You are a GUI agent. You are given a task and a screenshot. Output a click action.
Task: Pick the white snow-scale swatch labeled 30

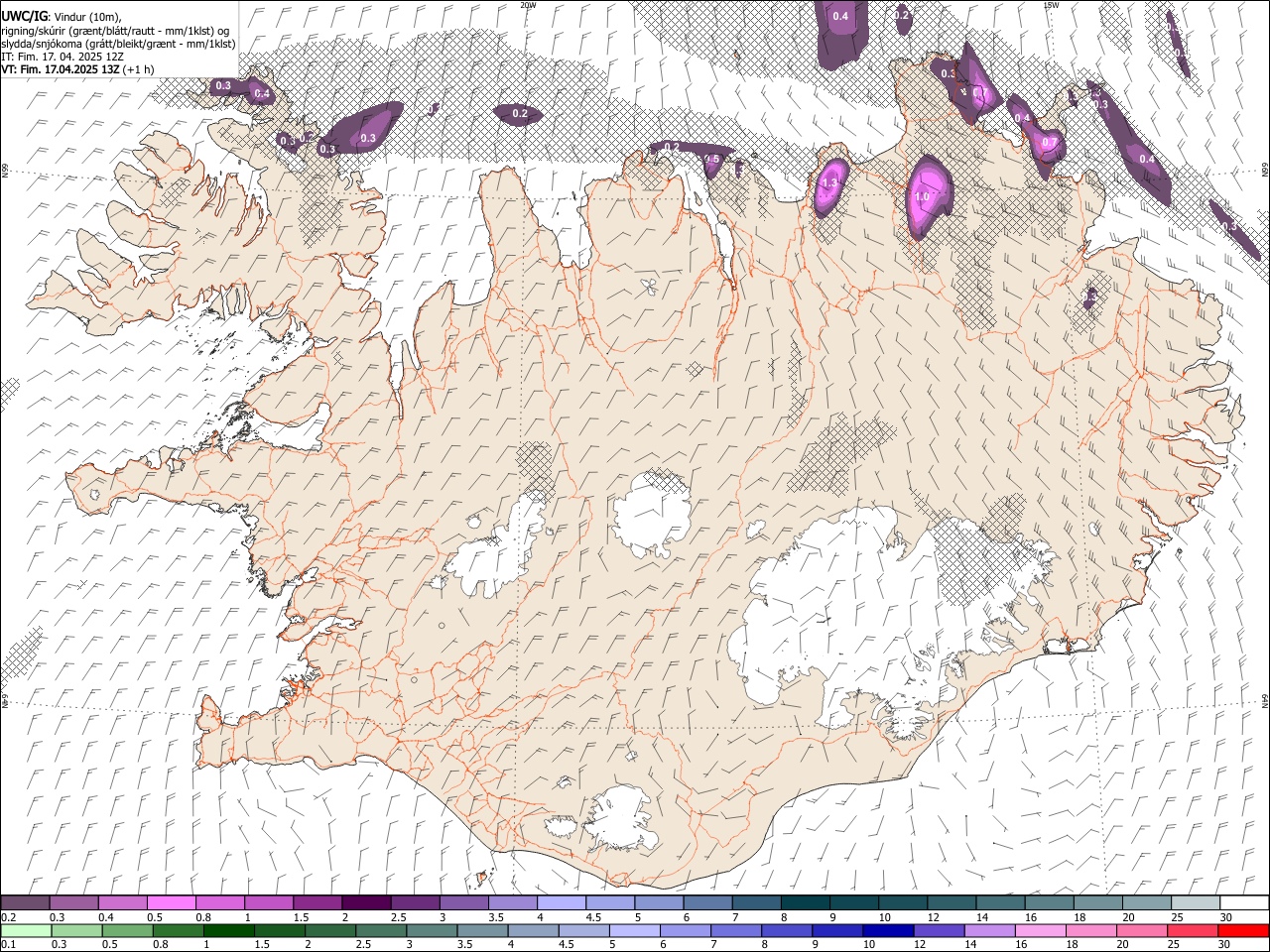tap(1244, 902)
